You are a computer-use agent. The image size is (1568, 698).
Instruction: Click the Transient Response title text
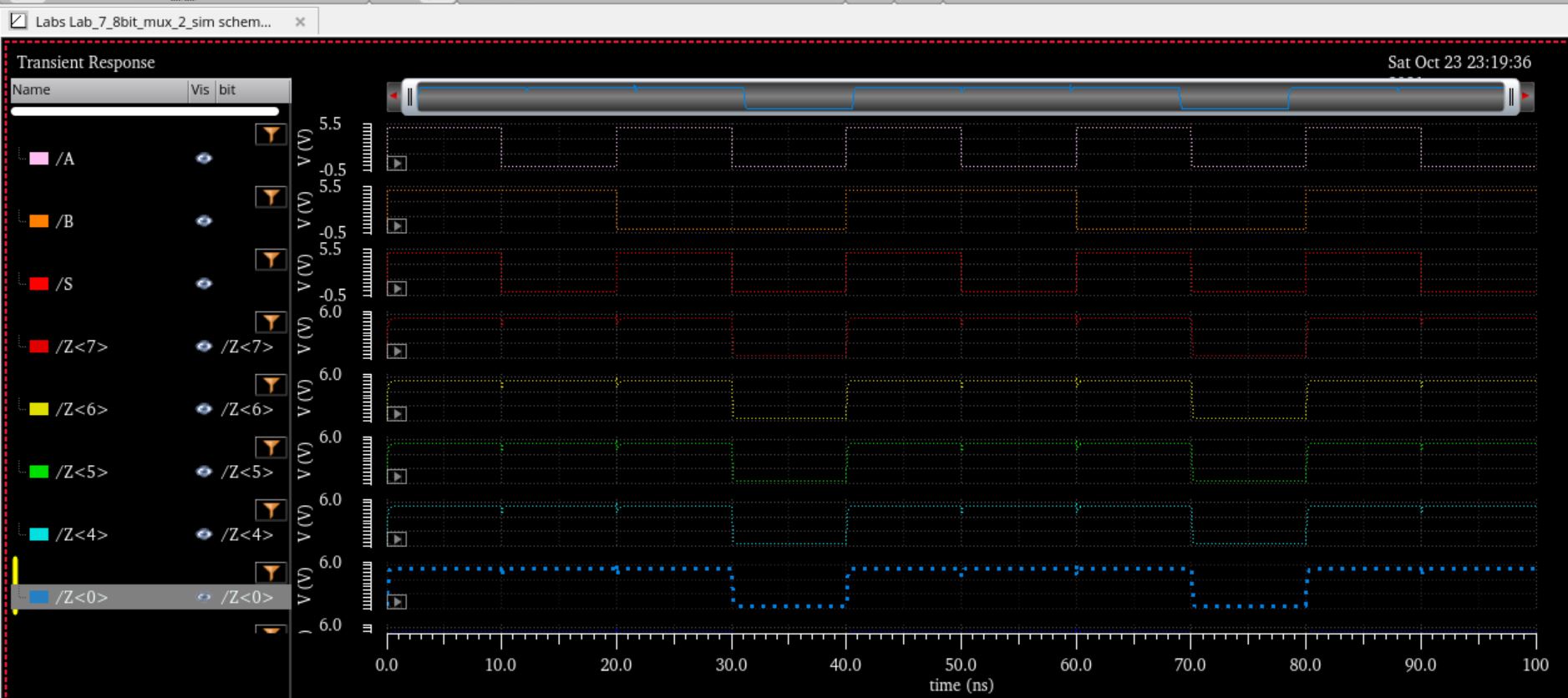(86, 63)
